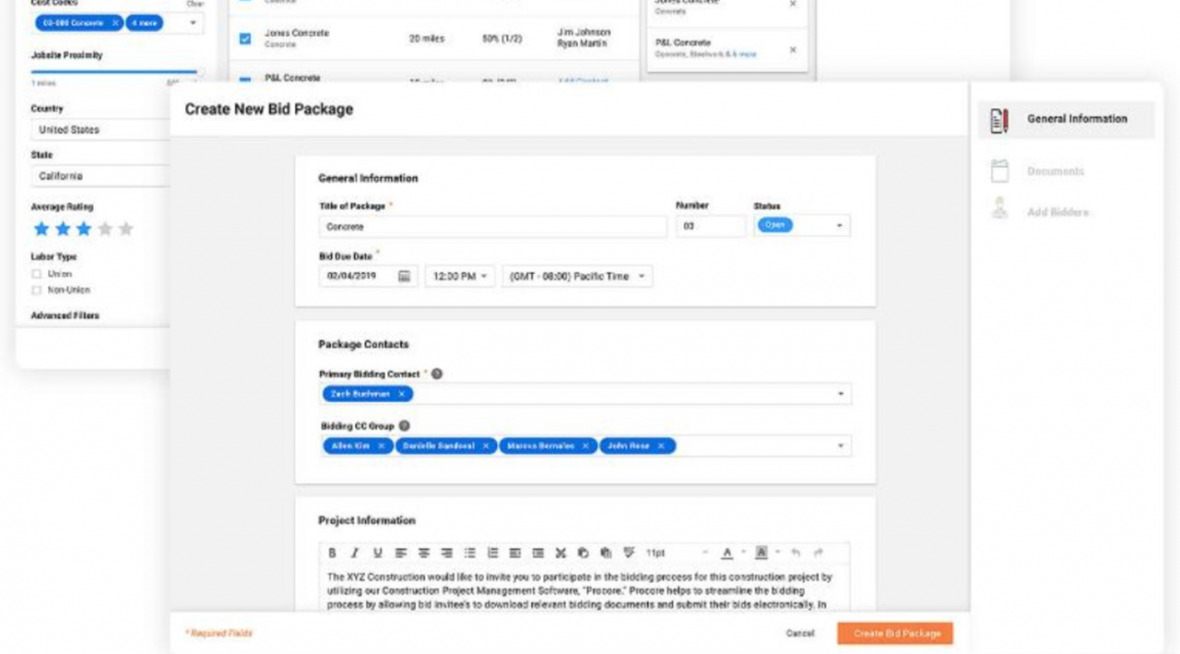
Task: Click the Create Bid Package button
Action: pyautogui.click(x=895, y=633)
